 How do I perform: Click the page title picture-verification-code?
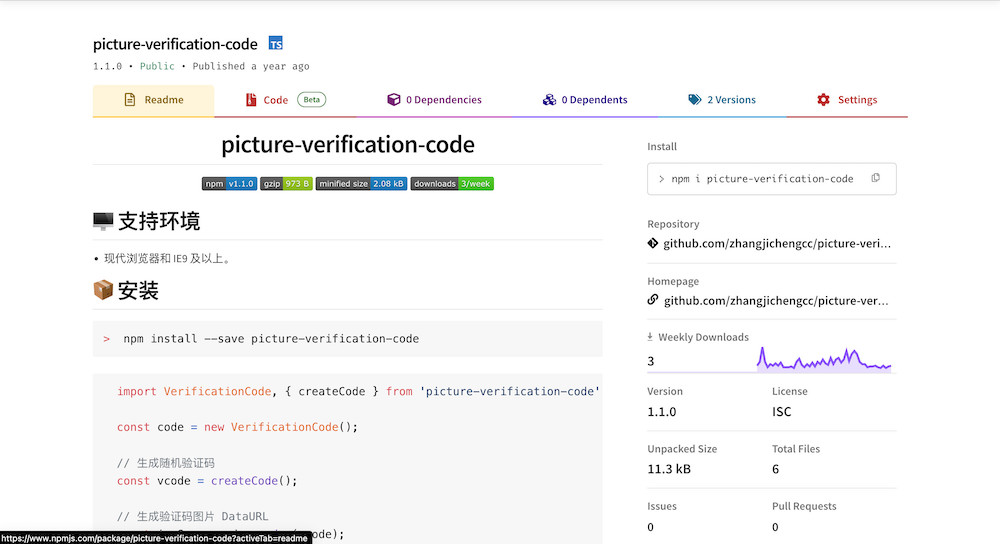(175, 44)
